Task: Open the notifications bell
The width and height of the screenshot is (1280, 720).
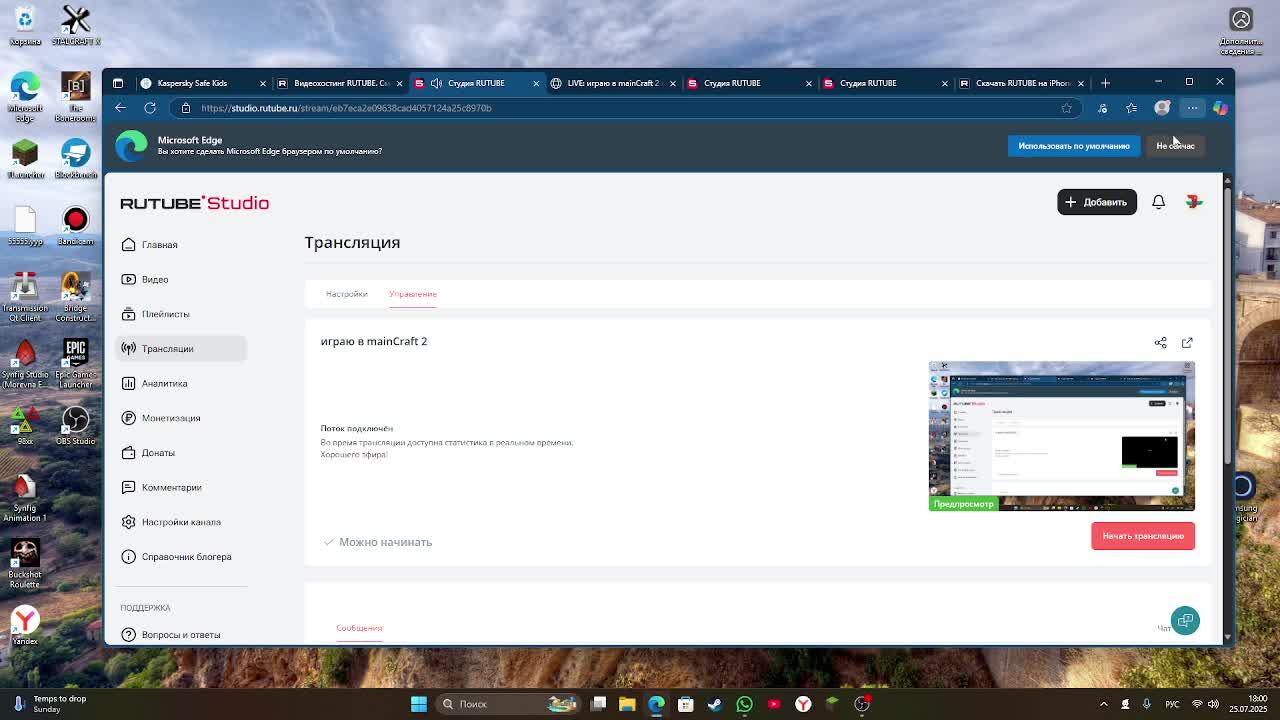Action: [x=1158, y=202]
